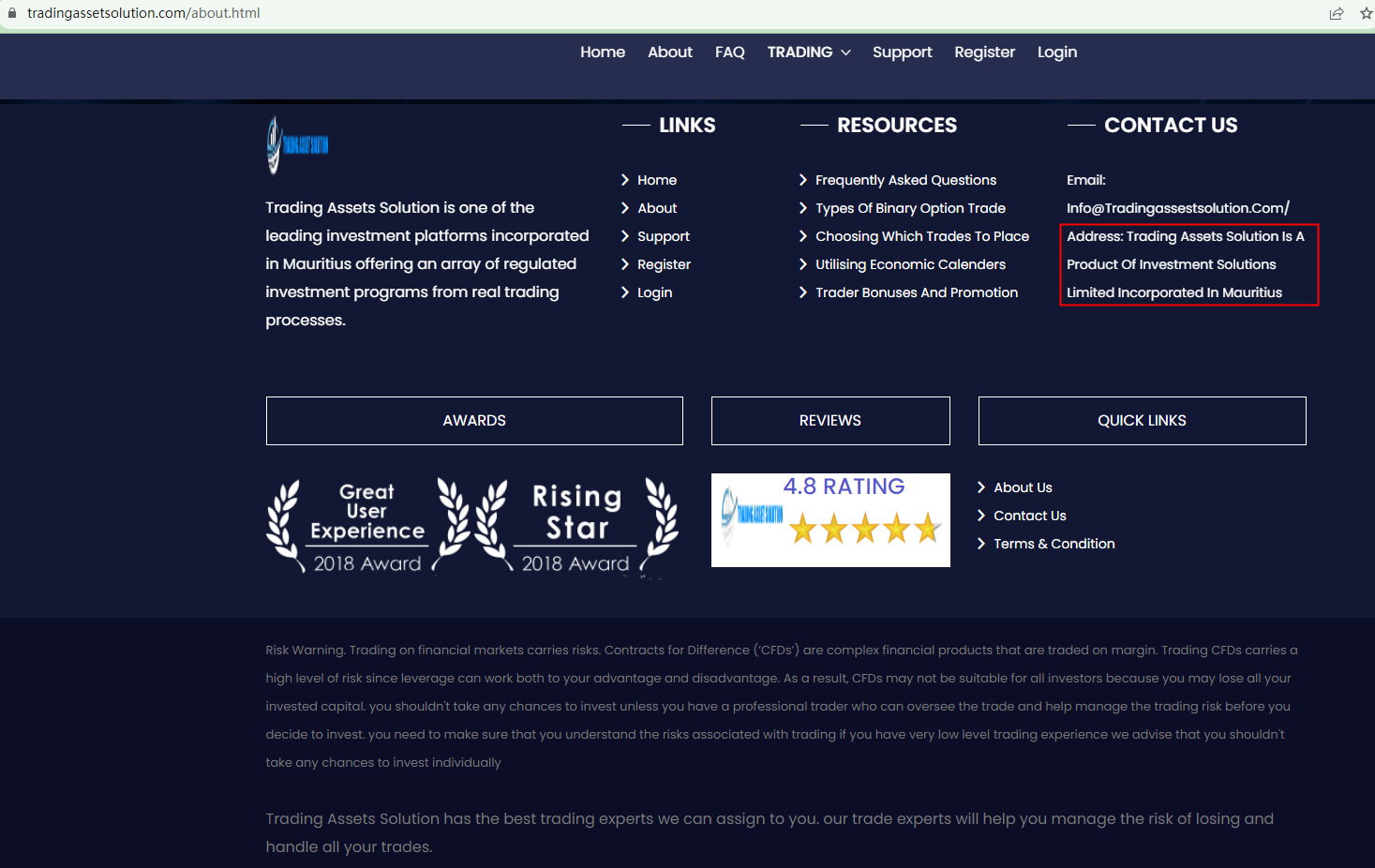Click the Terms & Condition quick link

click(1054, 544)
